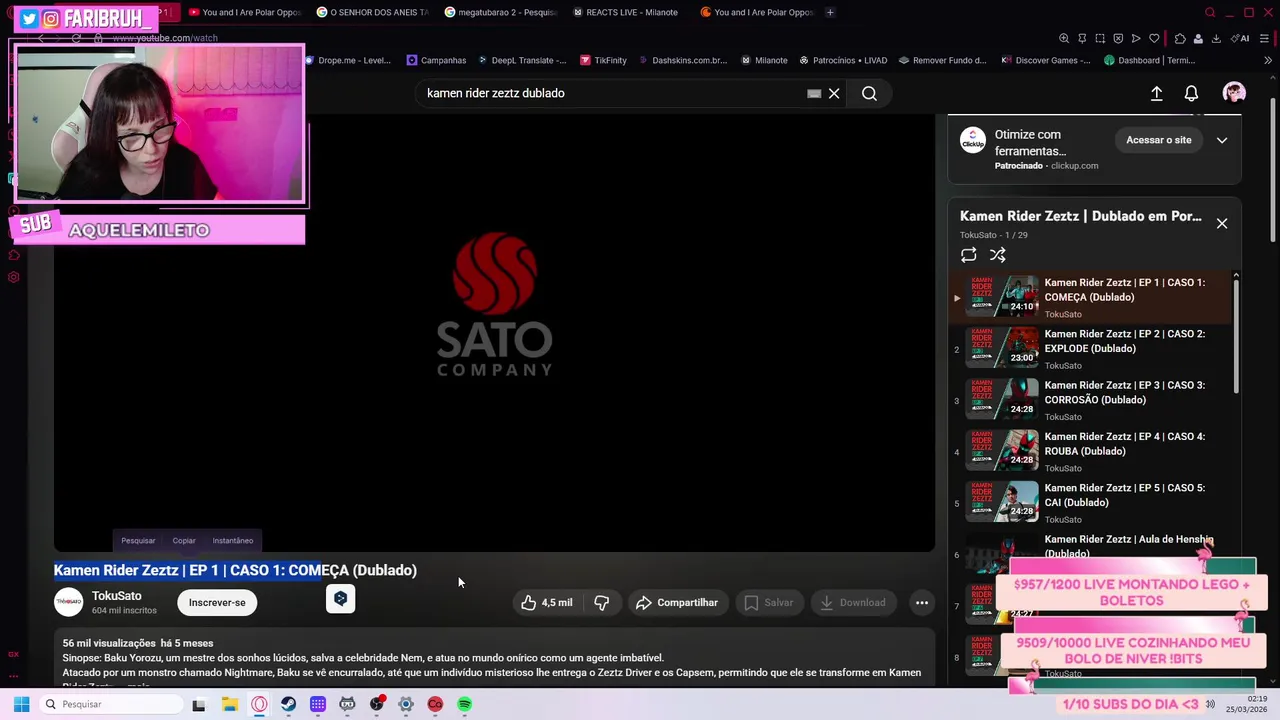This screenshot has width=1280, height=720.
Task: Open the YouTube upload/create icon
Action: [x=1156, y=93]
